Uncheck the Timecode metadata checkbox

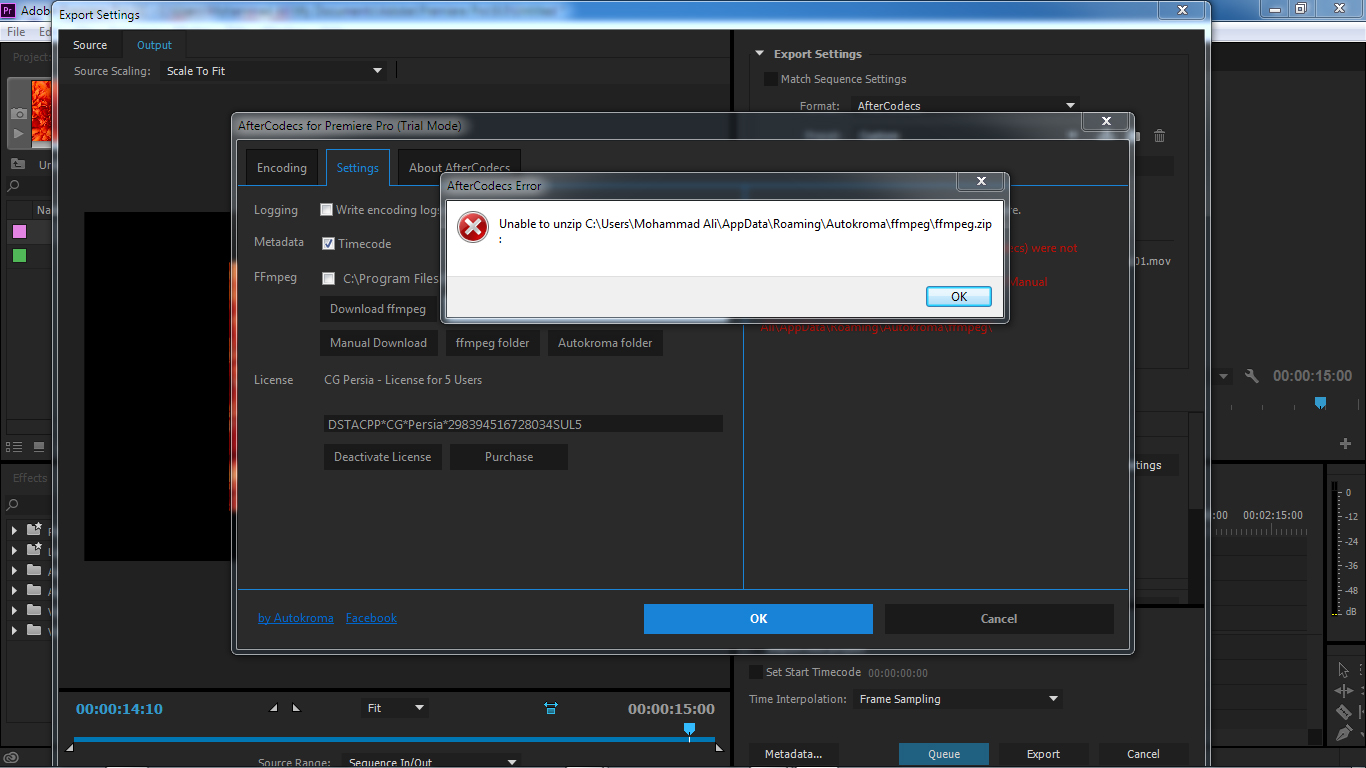[328, 243]
